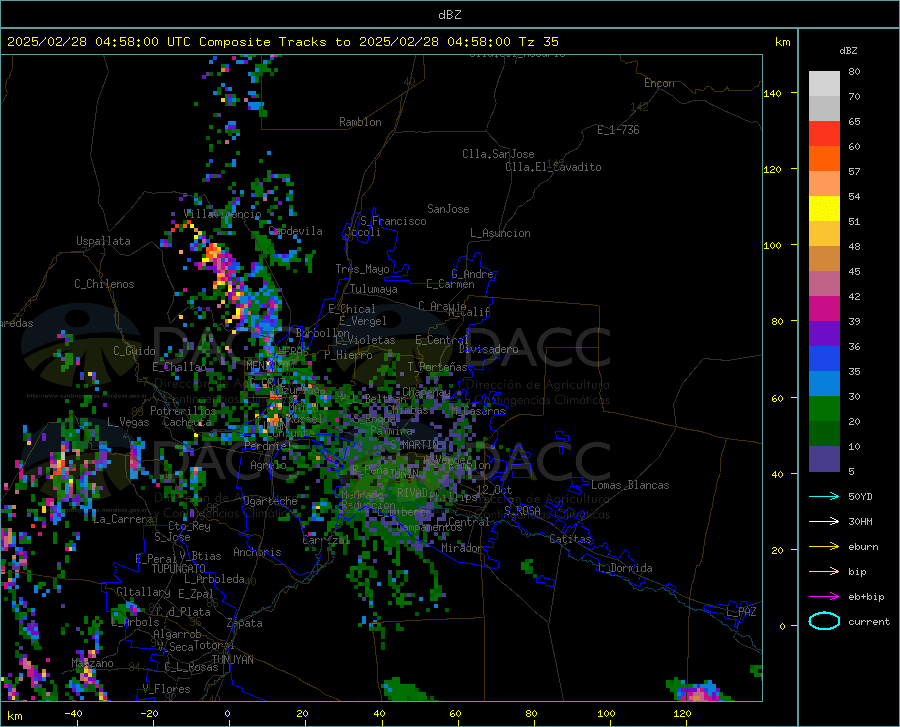Click the 'Tz 35' value in the header
900x727 pixels.
pos(538,42)
